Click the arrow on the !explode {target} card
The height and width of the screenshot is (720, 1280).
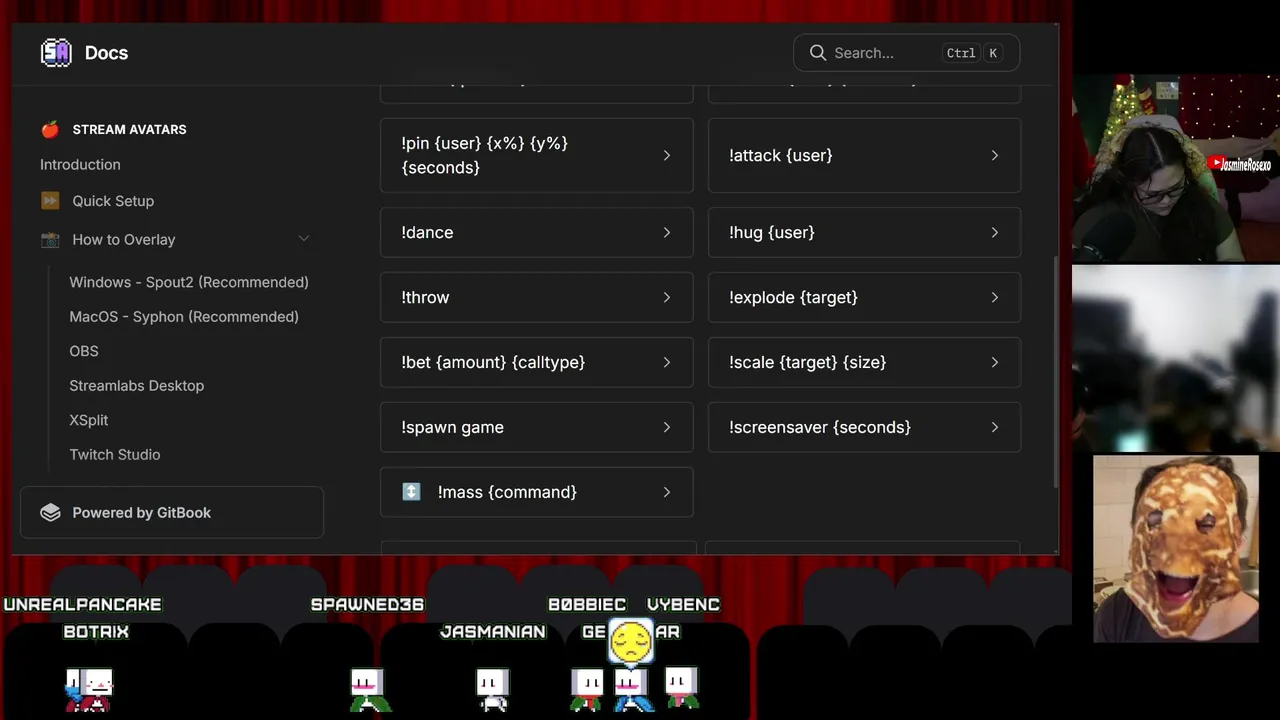click(995, 297)
